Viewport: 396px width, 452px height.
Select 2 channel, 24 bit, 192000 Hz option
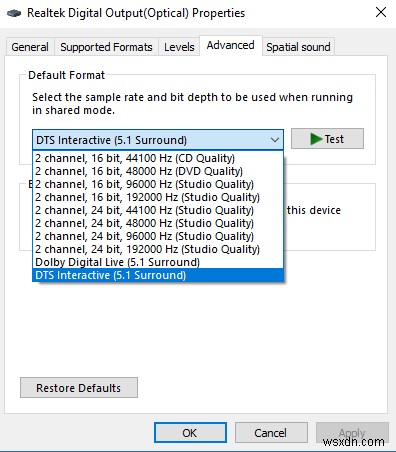pyautogui.click(x=158, y=249)
